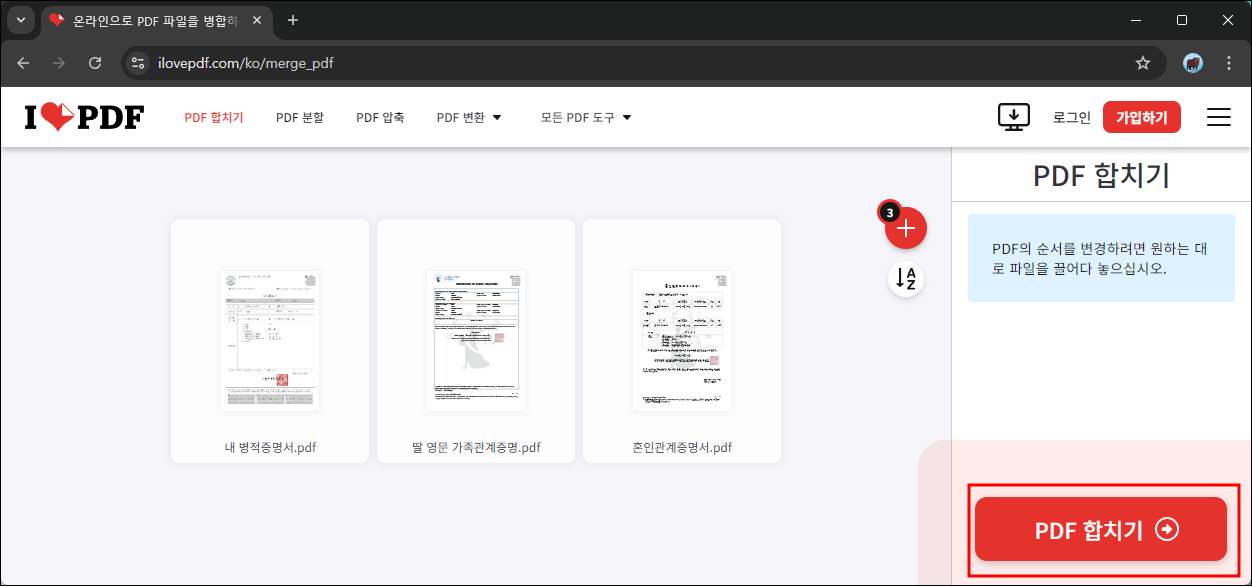1252x586 pixels.
Task: Expand the 모든 PDF 도구 dropdown
Action: [x=586, y=117]
